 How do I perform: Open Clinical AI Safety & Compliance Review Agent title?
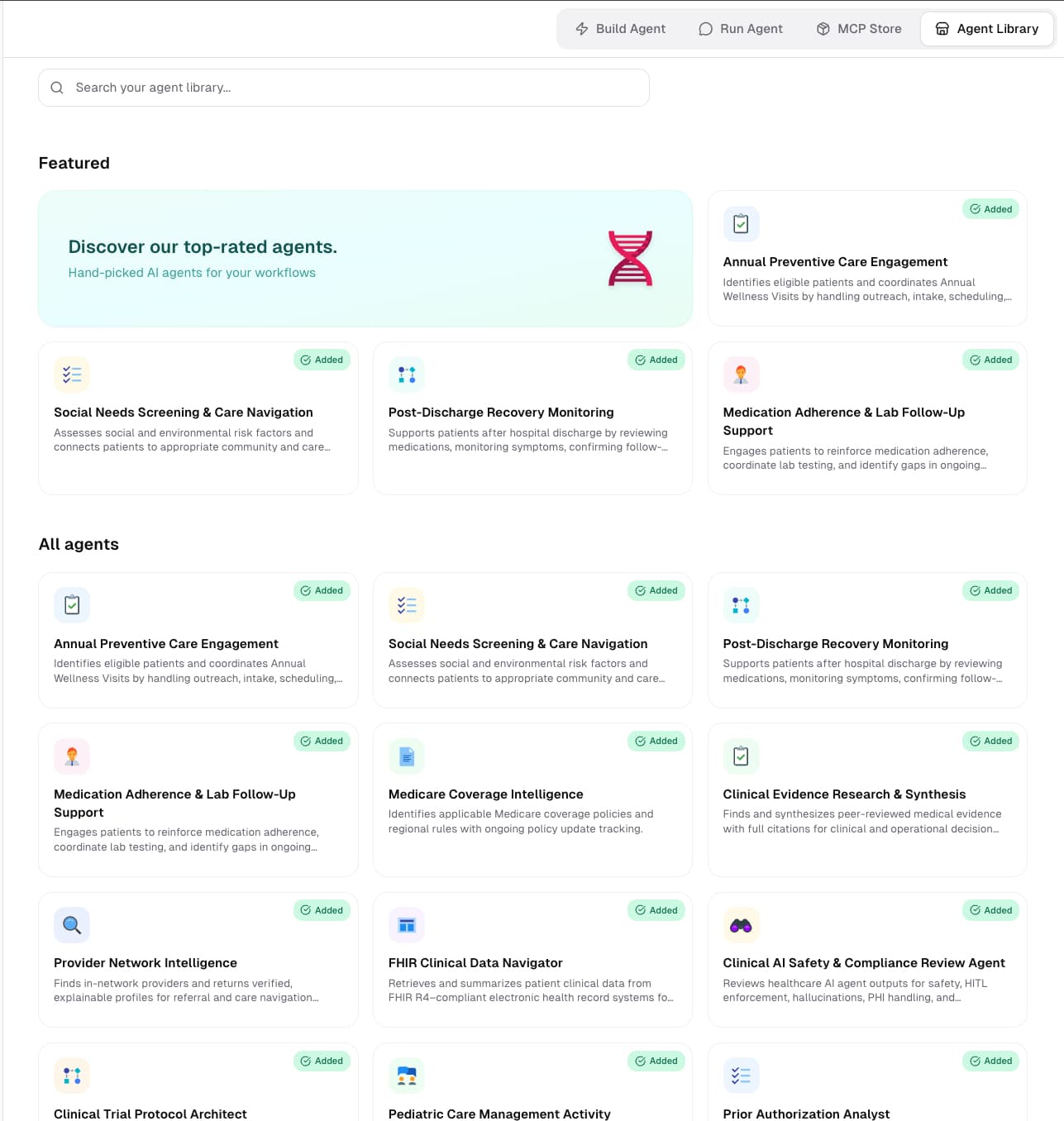click(x=864, y=963)
